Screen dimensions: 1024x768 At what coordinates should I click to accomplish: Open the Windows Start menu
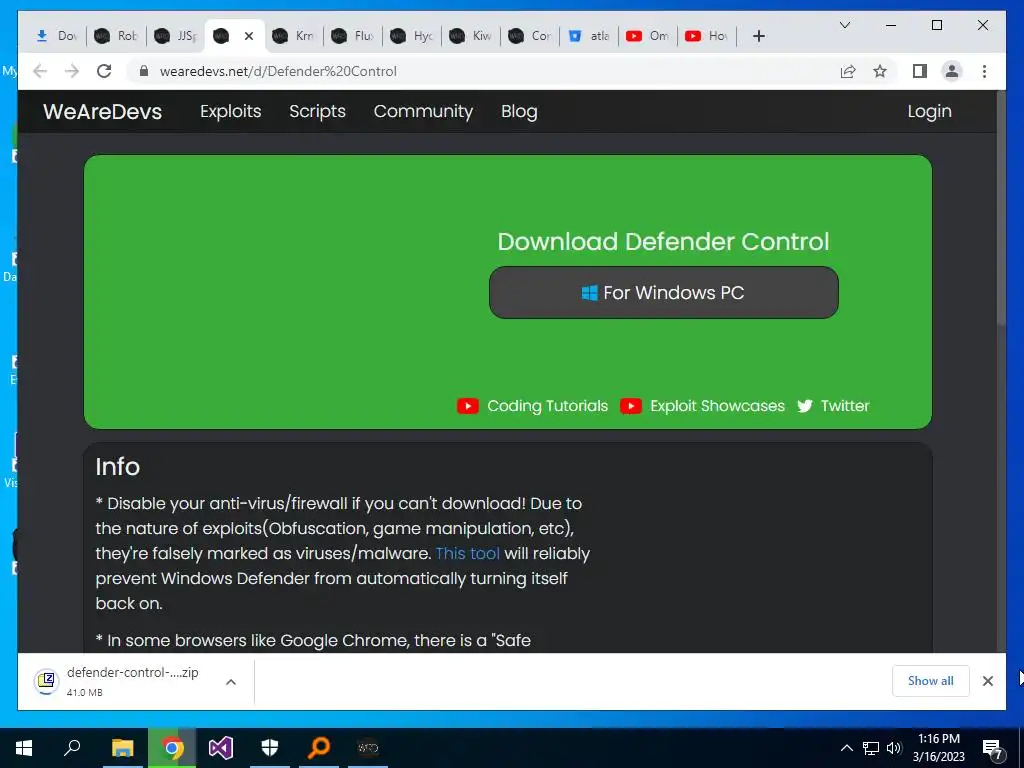pos(24,748)
